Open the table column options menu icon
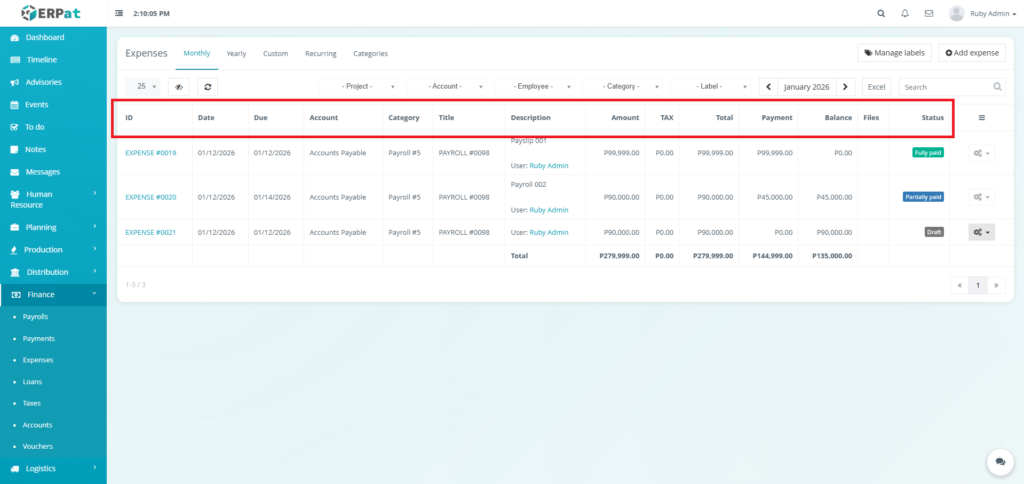 (x=981, y=118)
